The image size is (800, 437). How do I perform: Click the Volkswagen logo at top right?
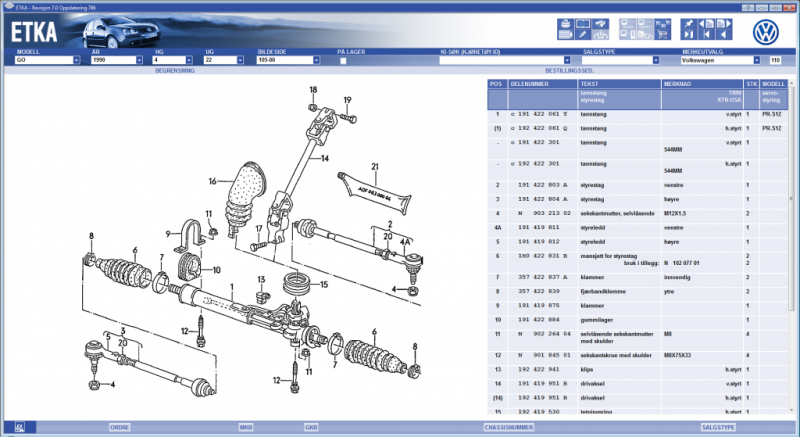766,32
